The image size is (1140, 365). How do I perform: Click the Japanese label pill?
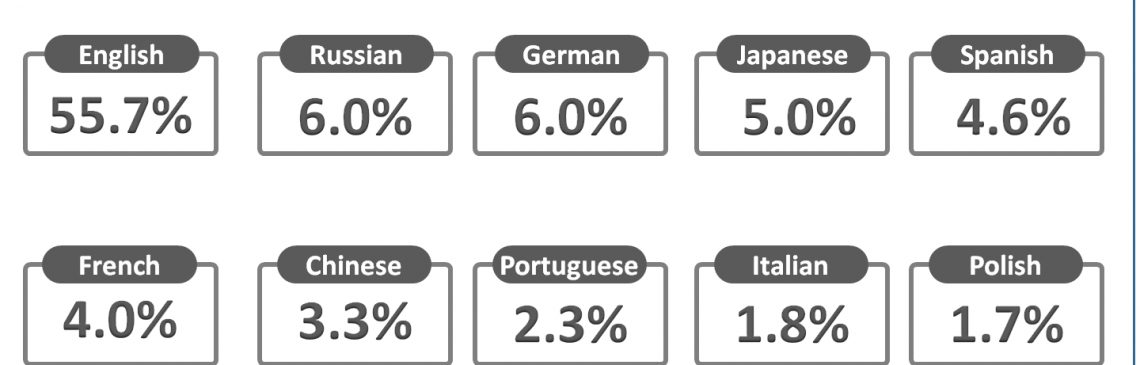793,55
